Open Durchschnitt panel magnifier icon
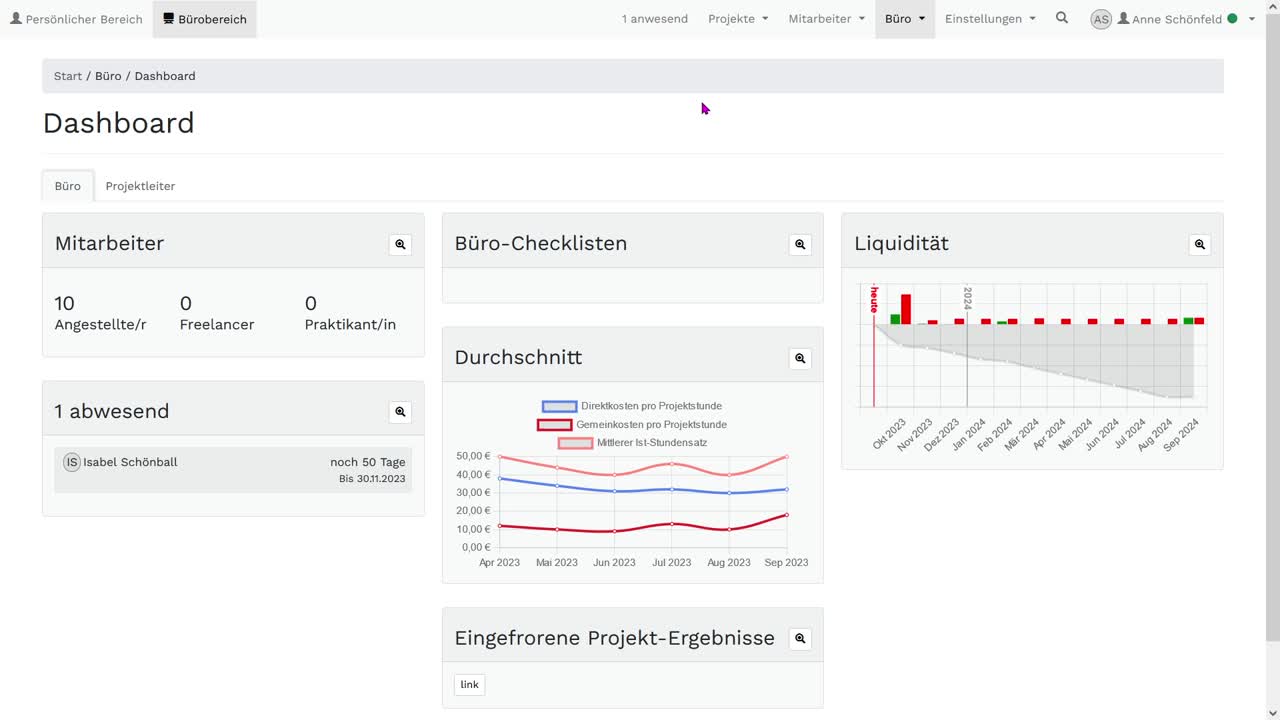This screenshot has width=1280, height=720. 800,358
